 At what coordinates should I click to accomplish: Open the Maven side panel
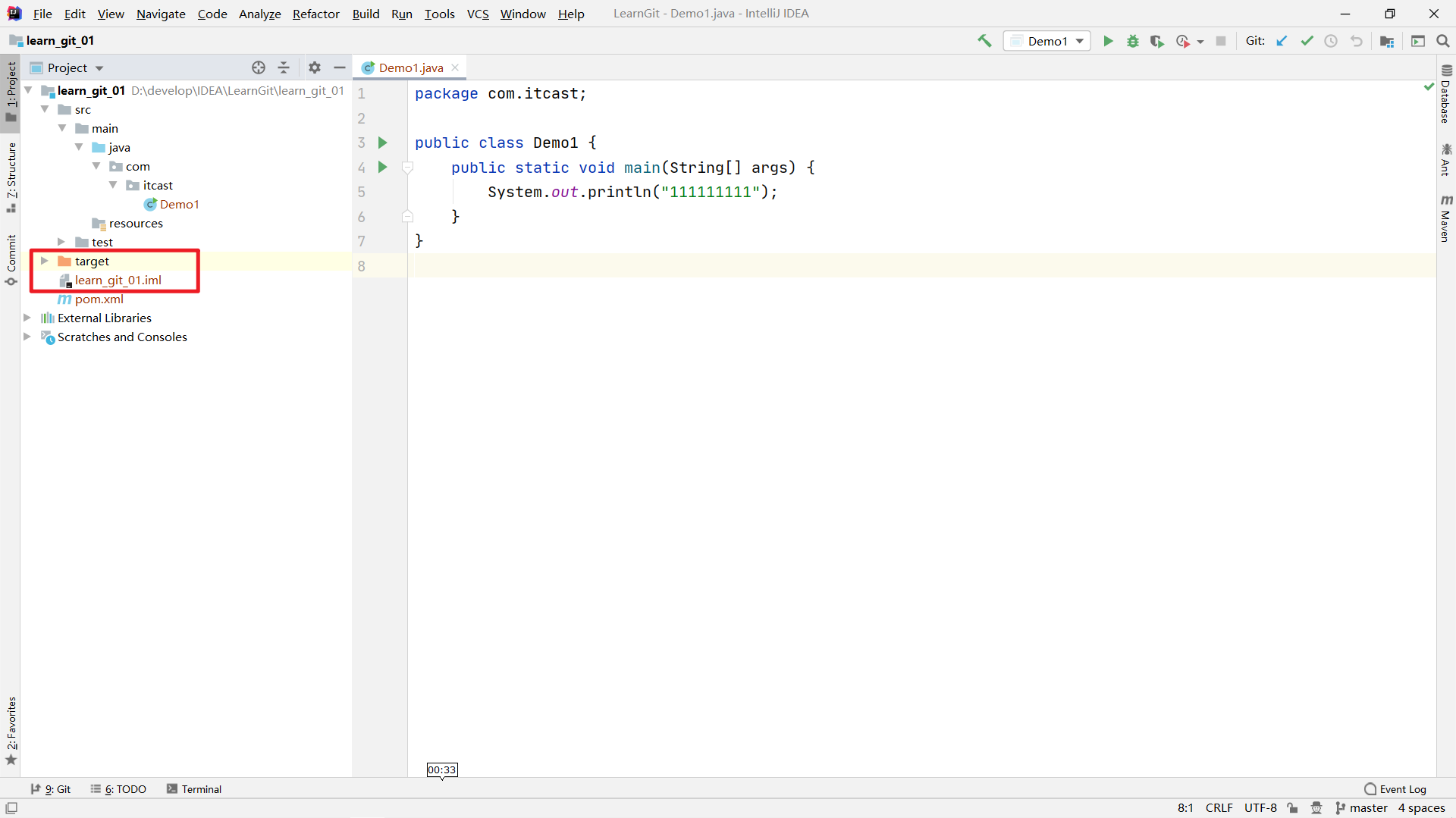point(1446,218)
